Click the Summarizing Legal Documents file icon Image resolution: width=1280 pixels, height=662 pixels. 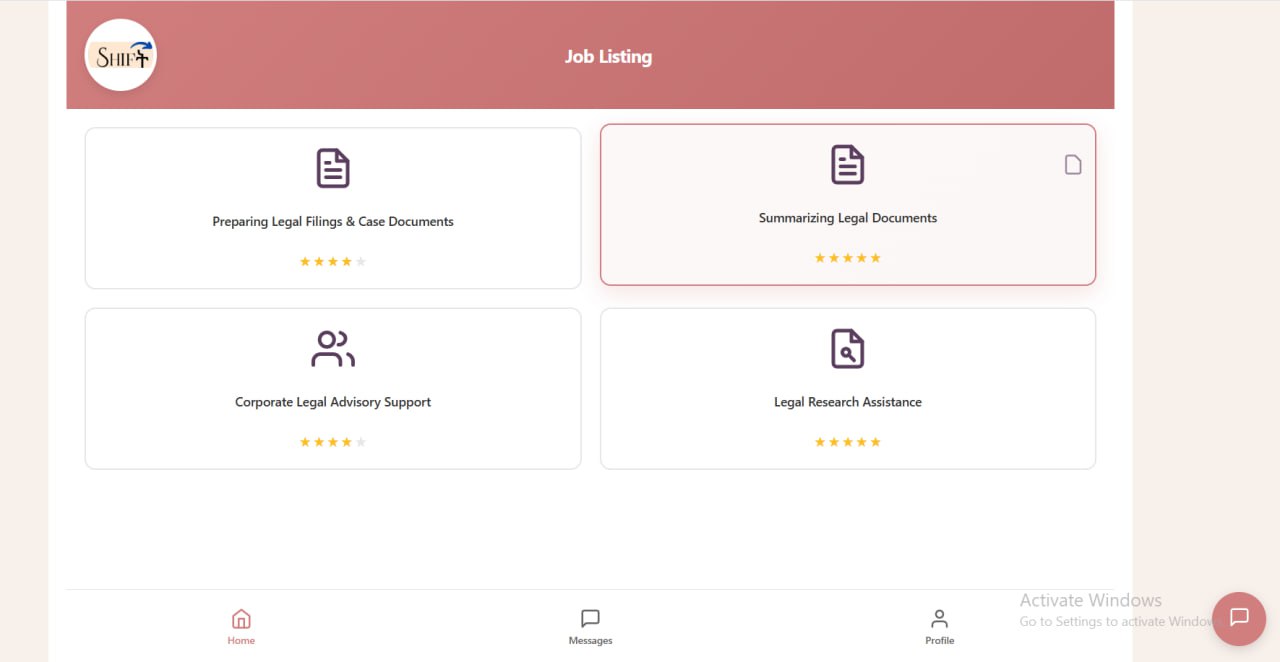coord(847,165)
